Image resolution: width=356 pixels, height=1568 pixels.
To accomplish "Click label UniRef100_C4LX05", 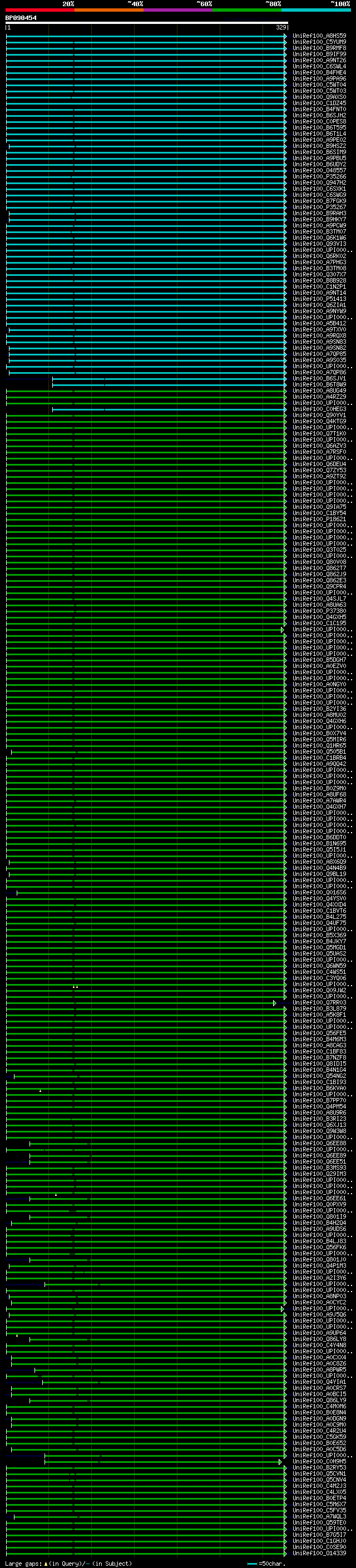I will click(x=319, y=1492).
